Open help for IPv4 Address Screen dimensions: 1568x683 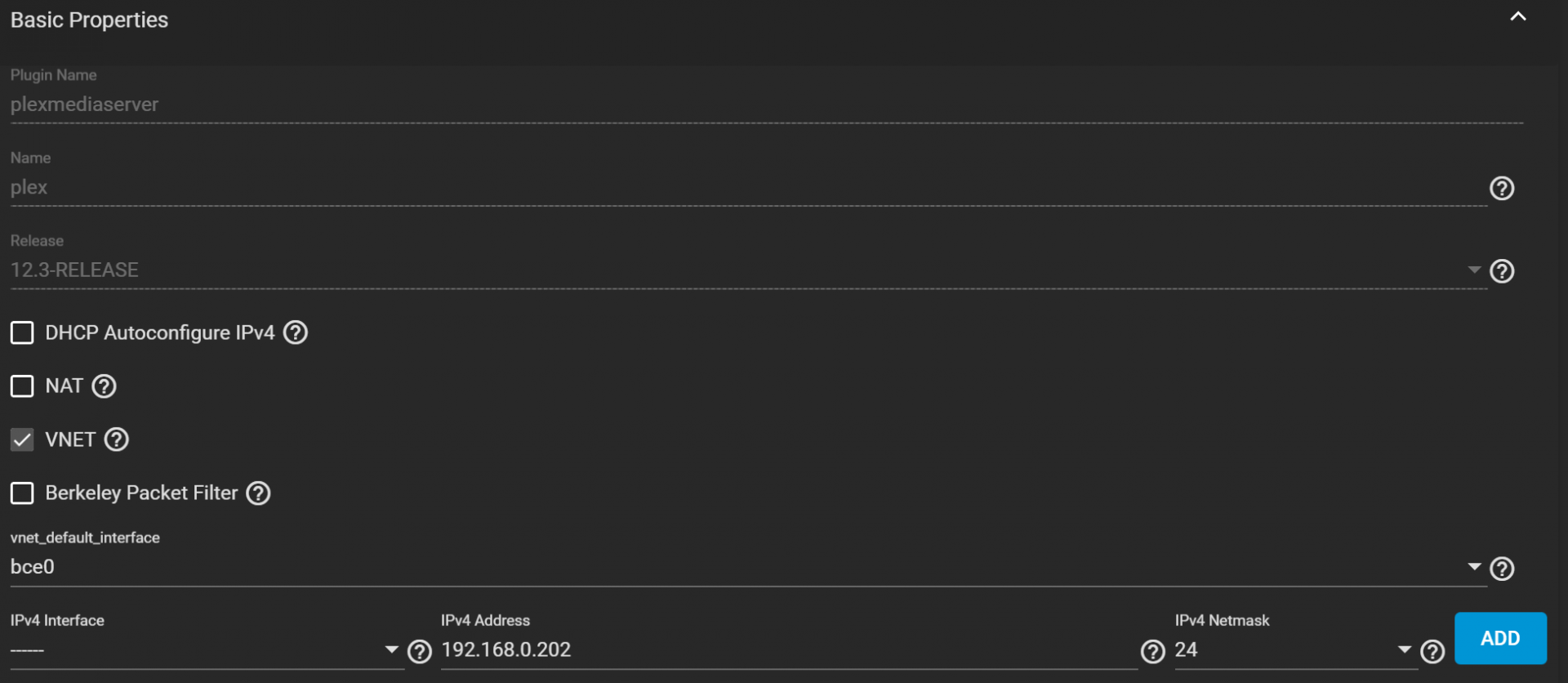1152,652
